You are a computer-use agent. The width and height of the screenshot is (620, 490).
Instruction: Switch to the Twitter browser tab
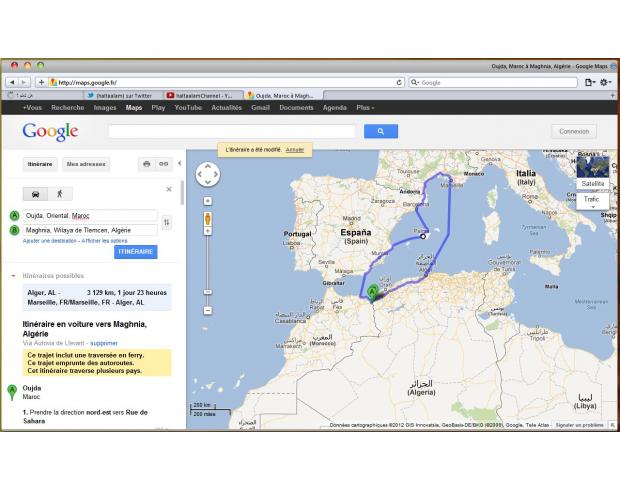click(123, 95)
